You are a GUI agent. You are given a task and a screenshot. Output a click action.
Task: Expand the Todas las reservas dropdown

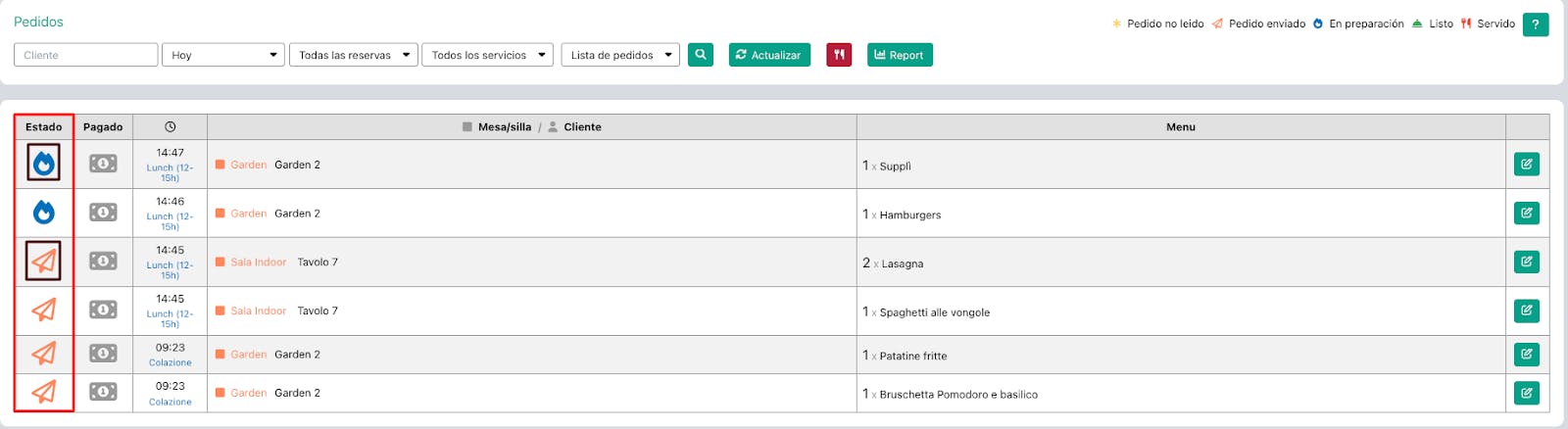(354, 55)
